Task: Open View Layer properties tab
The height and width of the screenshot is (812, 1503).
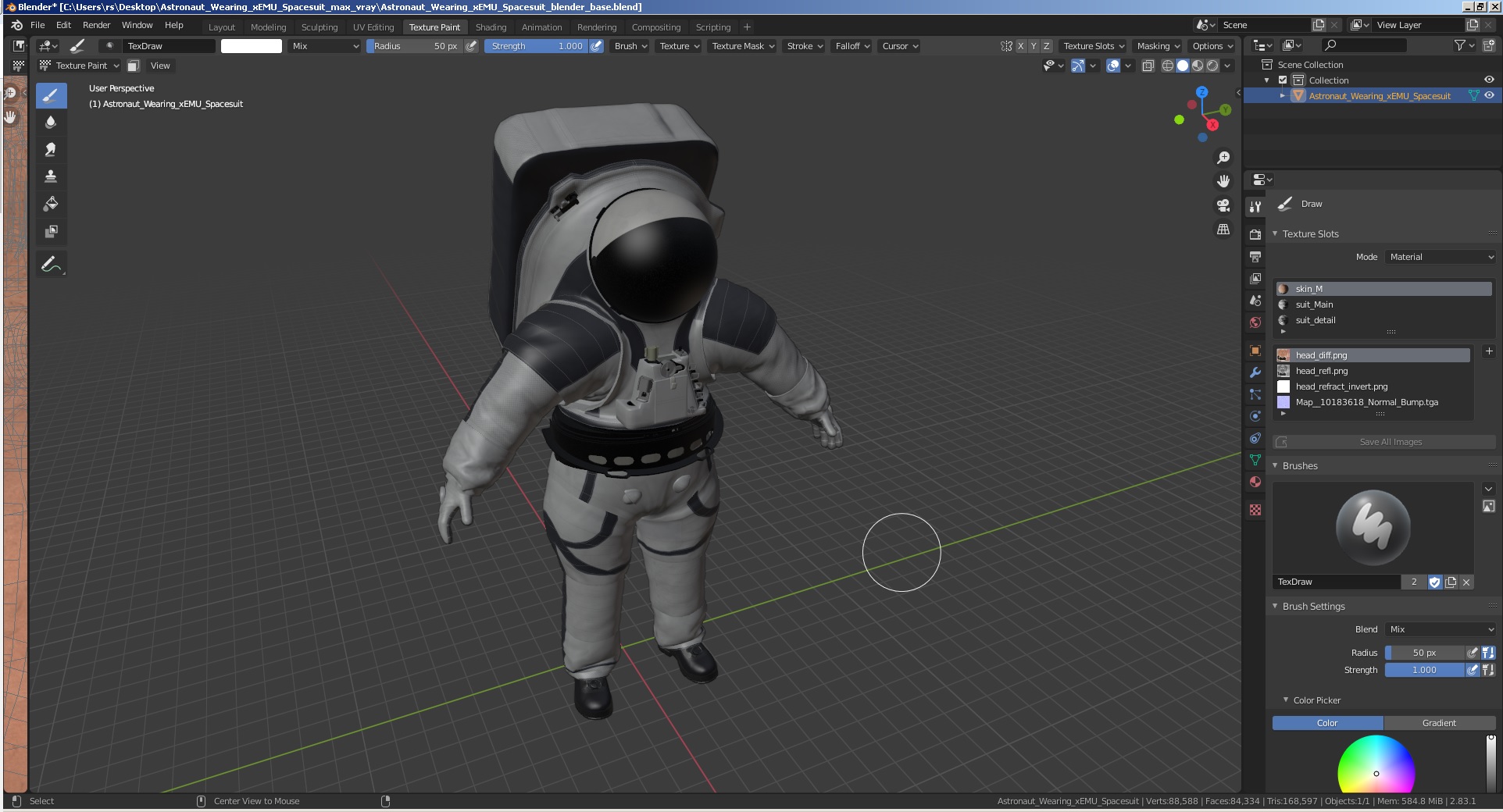Action: pos(1255,278)
